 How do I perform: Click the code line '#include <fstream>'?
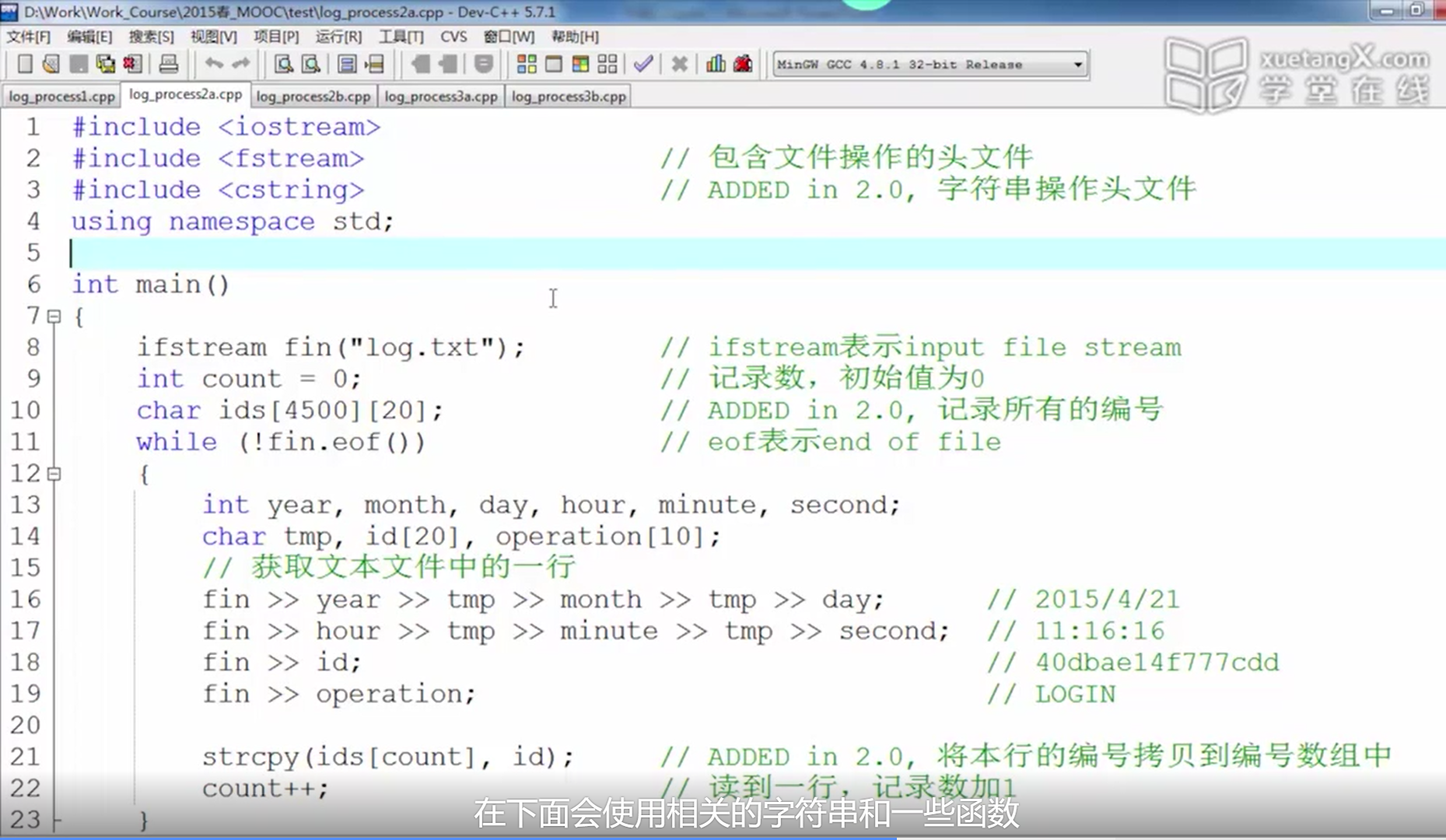[x=218, y=159]
